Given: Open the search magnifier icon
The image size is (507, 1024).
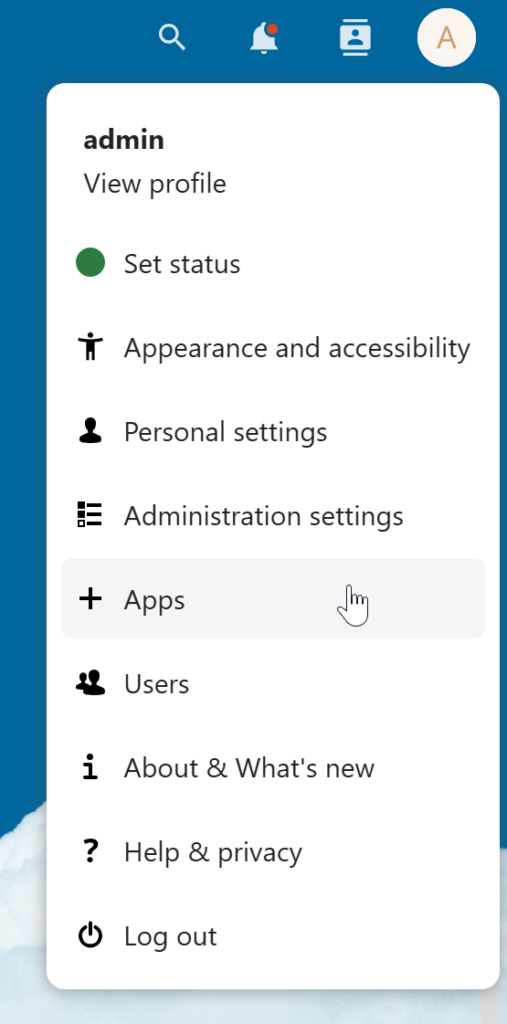Looking at the screenshot, I should click(x=172, y=37).
